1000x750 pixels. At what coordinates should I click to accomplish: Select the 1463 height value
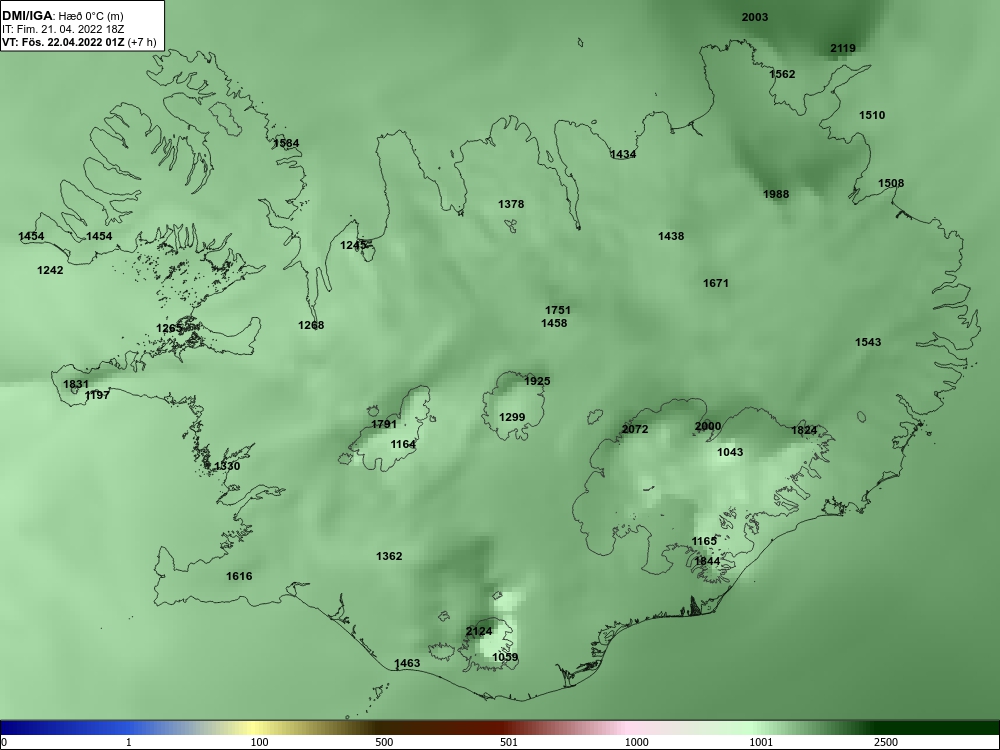point(407,663)
